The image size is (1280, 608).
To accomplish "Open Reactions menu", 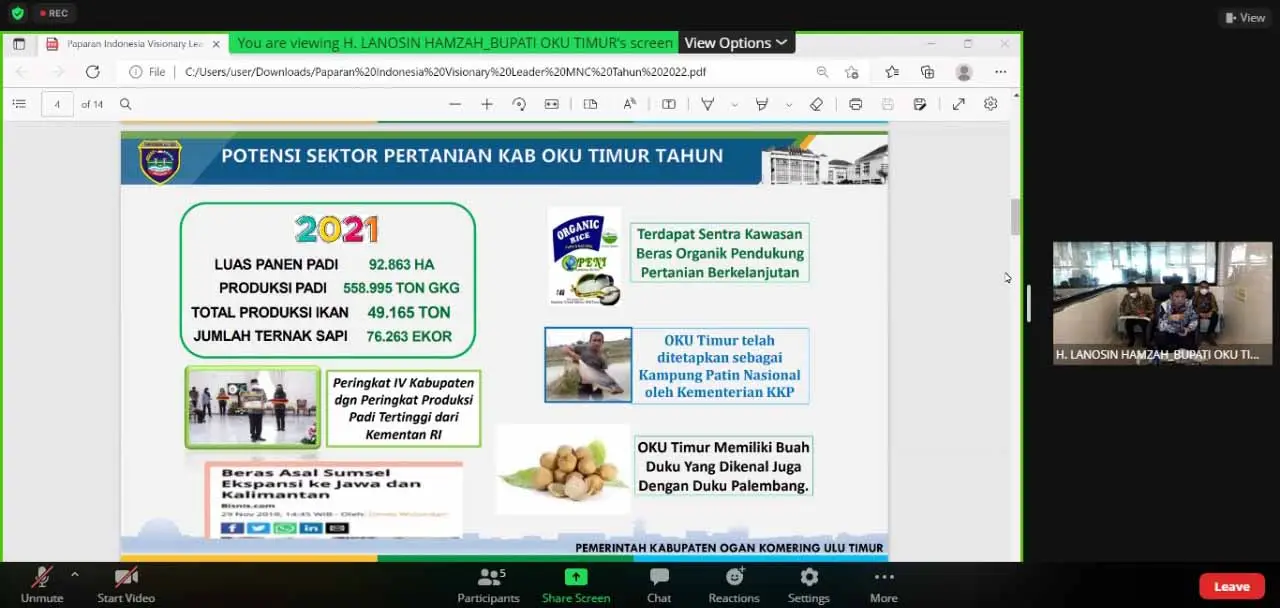I will 734,584.
